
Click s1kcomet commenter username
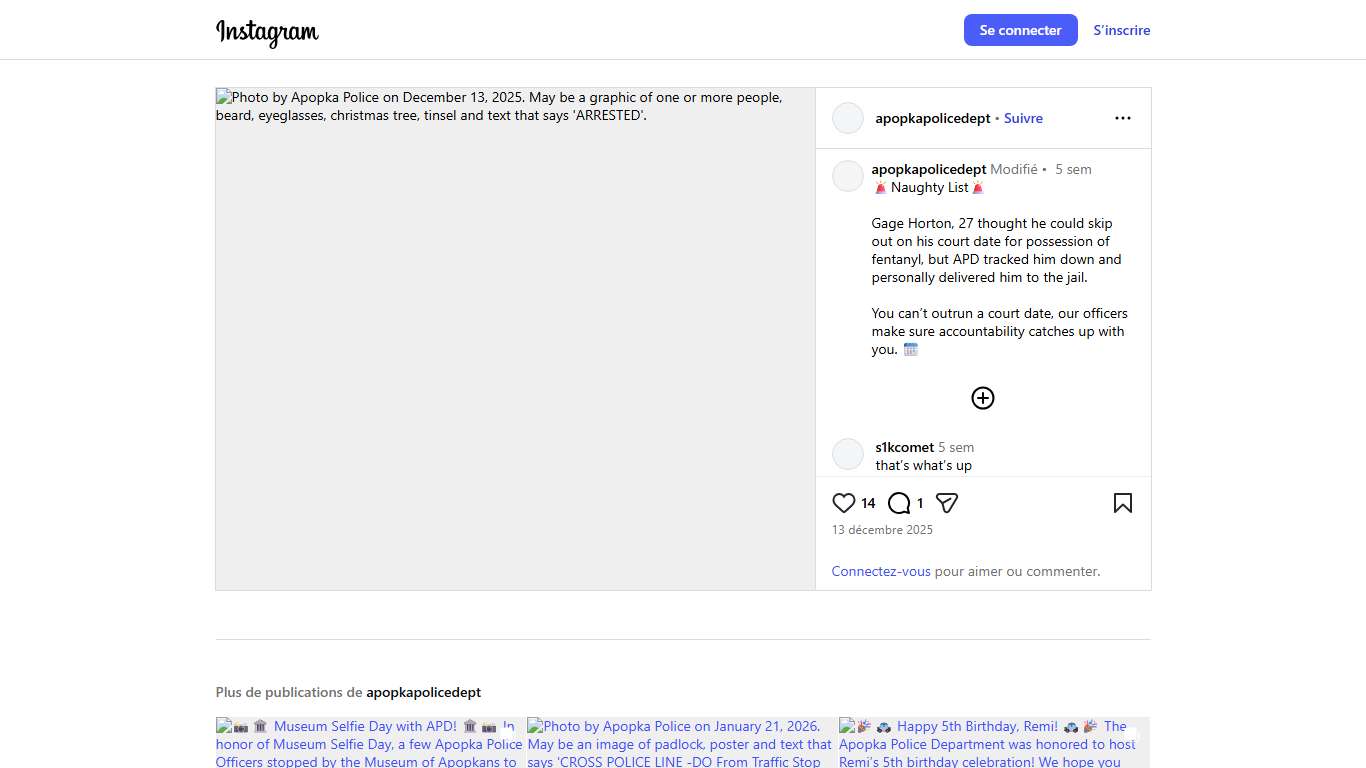[904, 447]
